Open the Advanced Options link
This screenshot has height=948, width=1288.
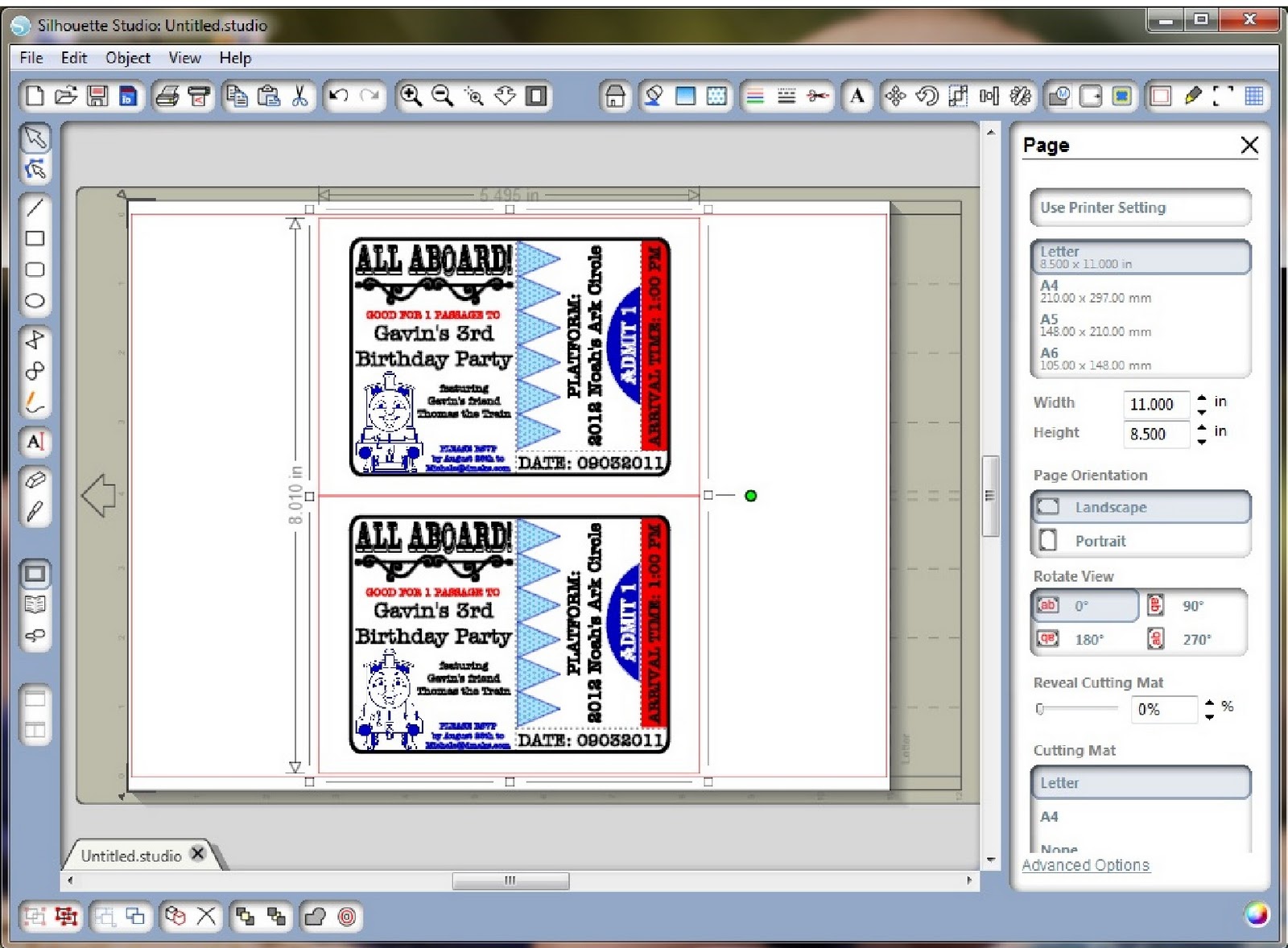(1086, 865)
